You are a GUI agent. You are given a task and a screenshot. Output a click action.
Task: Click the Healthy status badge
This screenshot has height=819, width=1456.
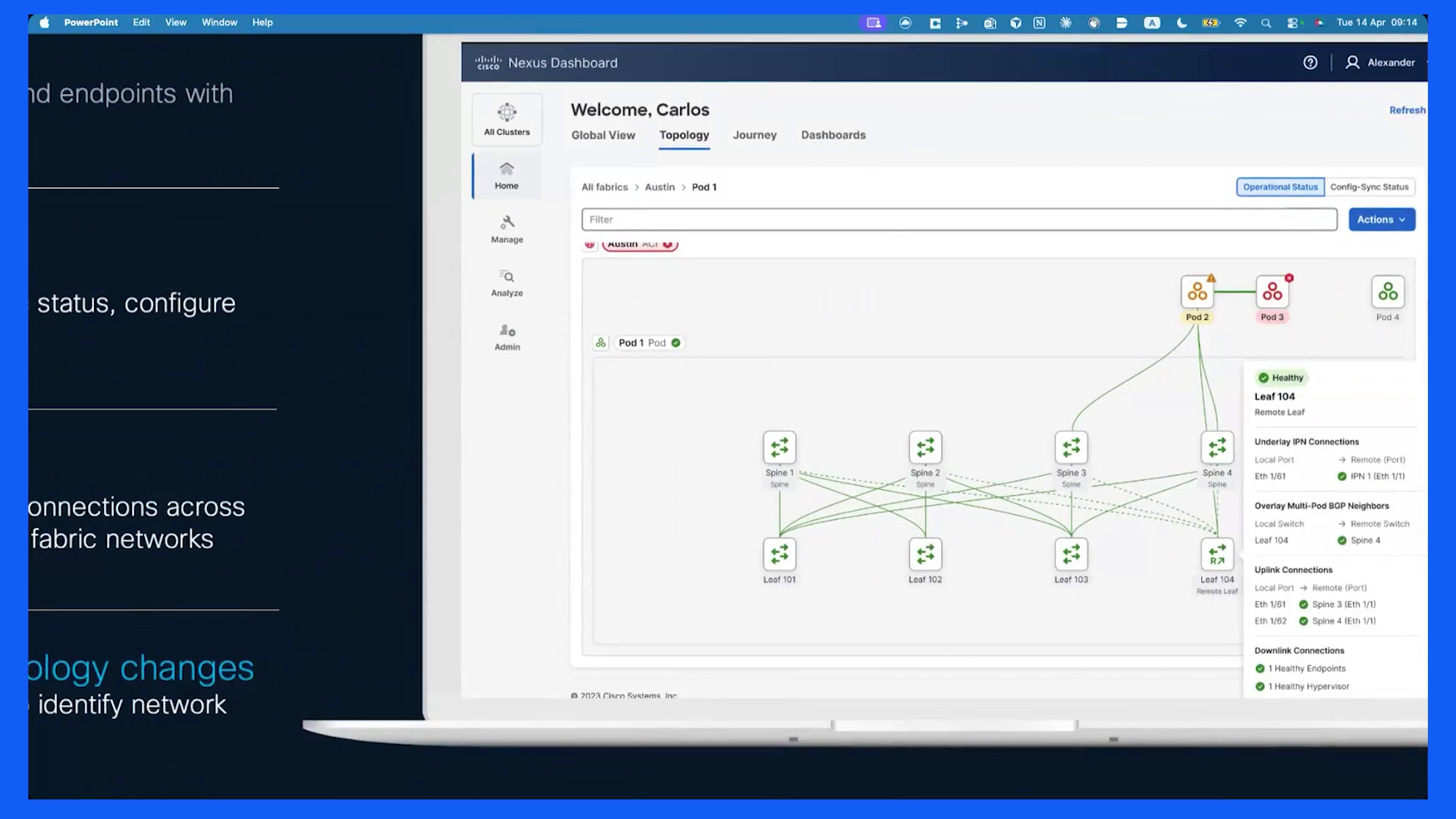pos(1281,378)
